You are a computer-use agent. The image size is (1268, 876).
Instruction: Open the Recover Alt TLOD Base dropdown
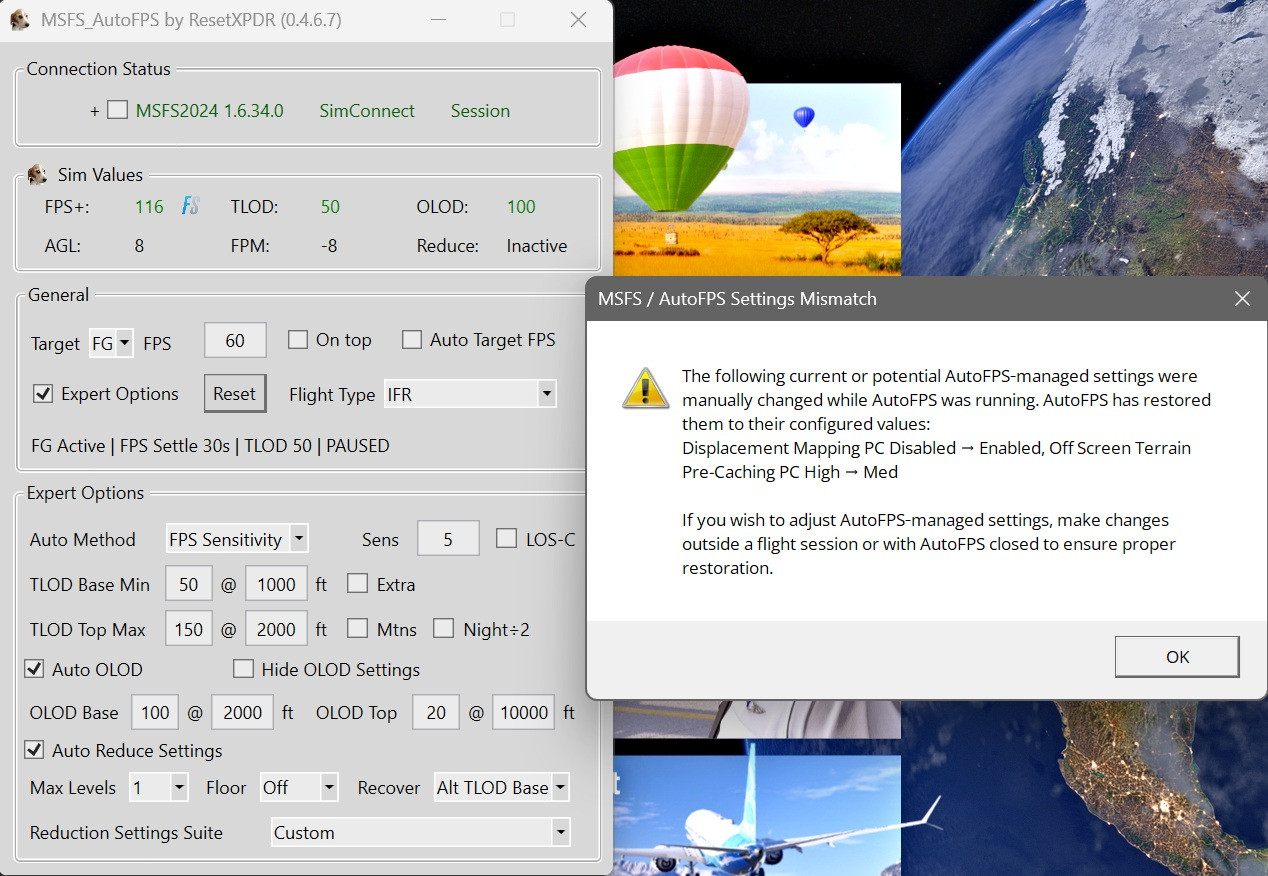(x=502, y=788)
